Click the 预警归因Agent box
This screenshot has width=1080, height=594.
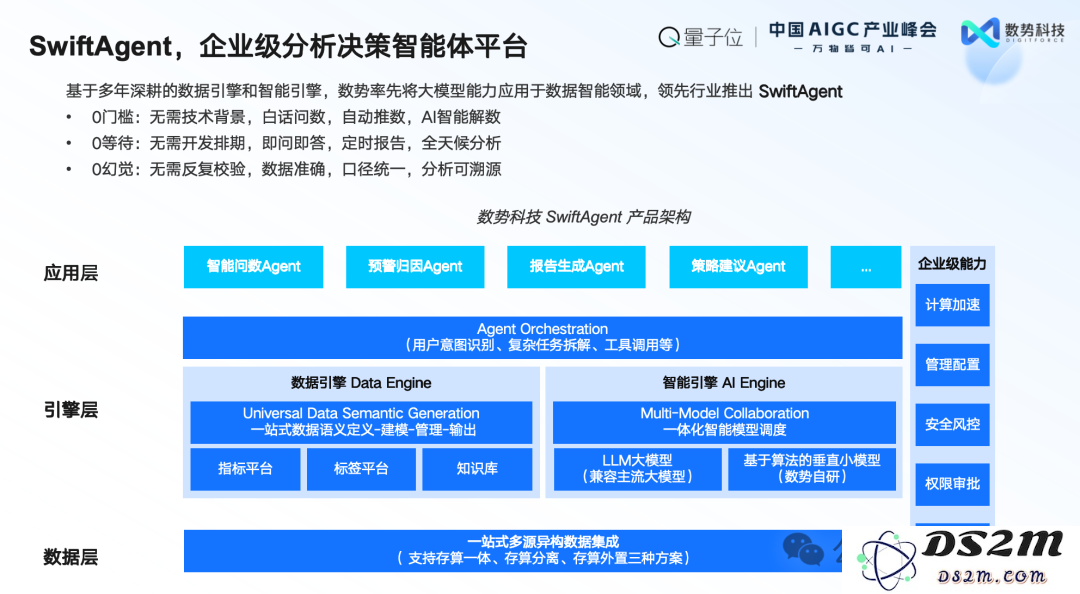pos(415,267)
